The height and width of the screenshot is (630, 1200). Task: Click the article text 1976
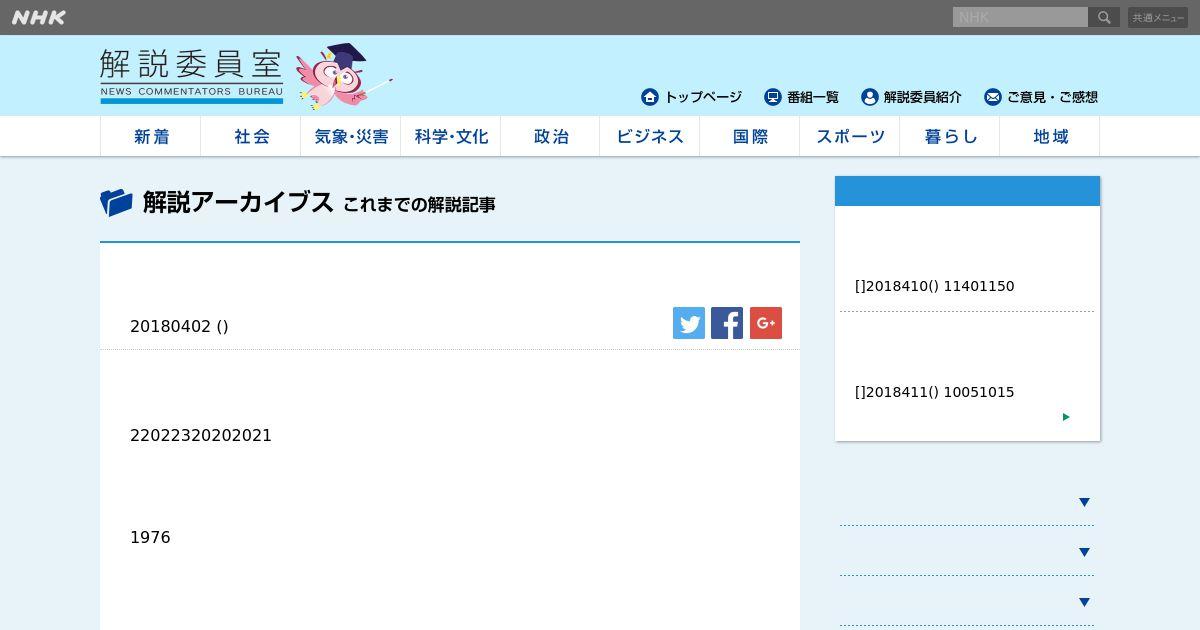pos(150,537)
